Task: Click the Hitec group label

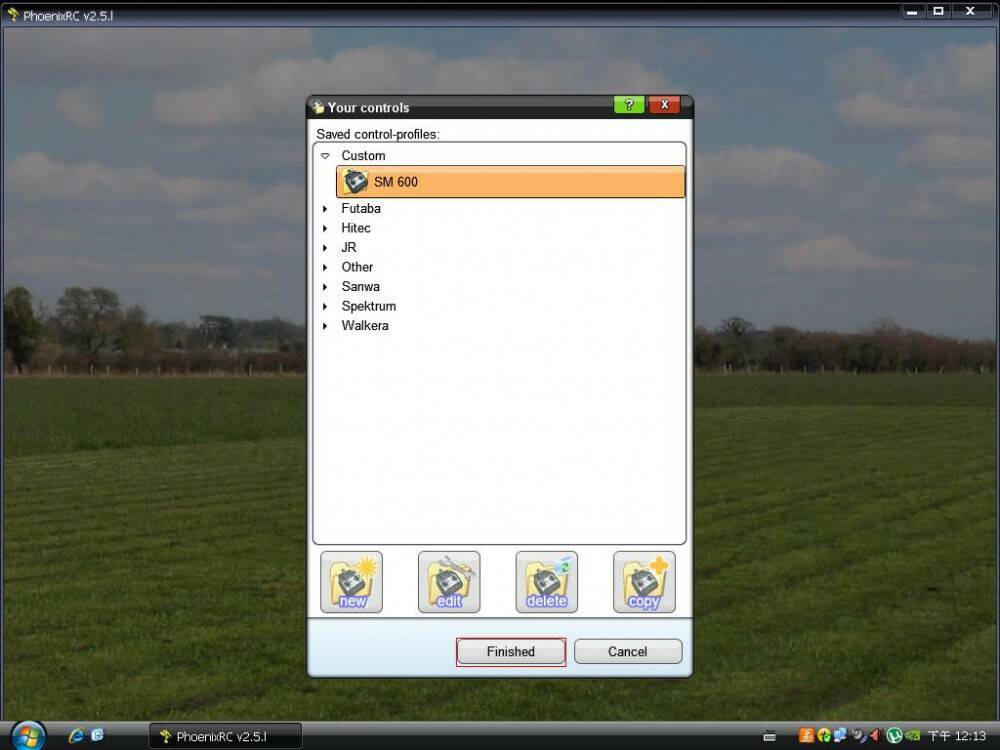Action: (x=356, y=228)
